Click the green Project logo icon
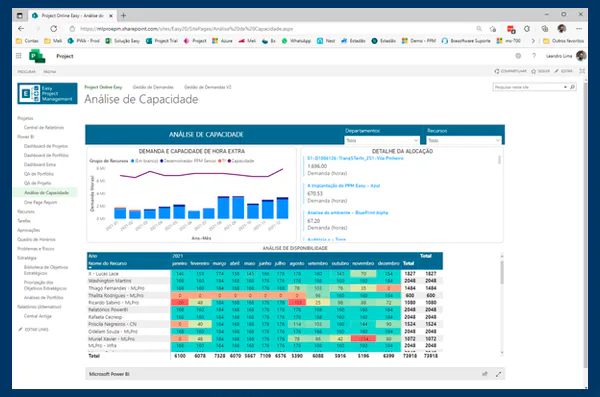Viewport: 600px width, 397px height. point(37,56)
